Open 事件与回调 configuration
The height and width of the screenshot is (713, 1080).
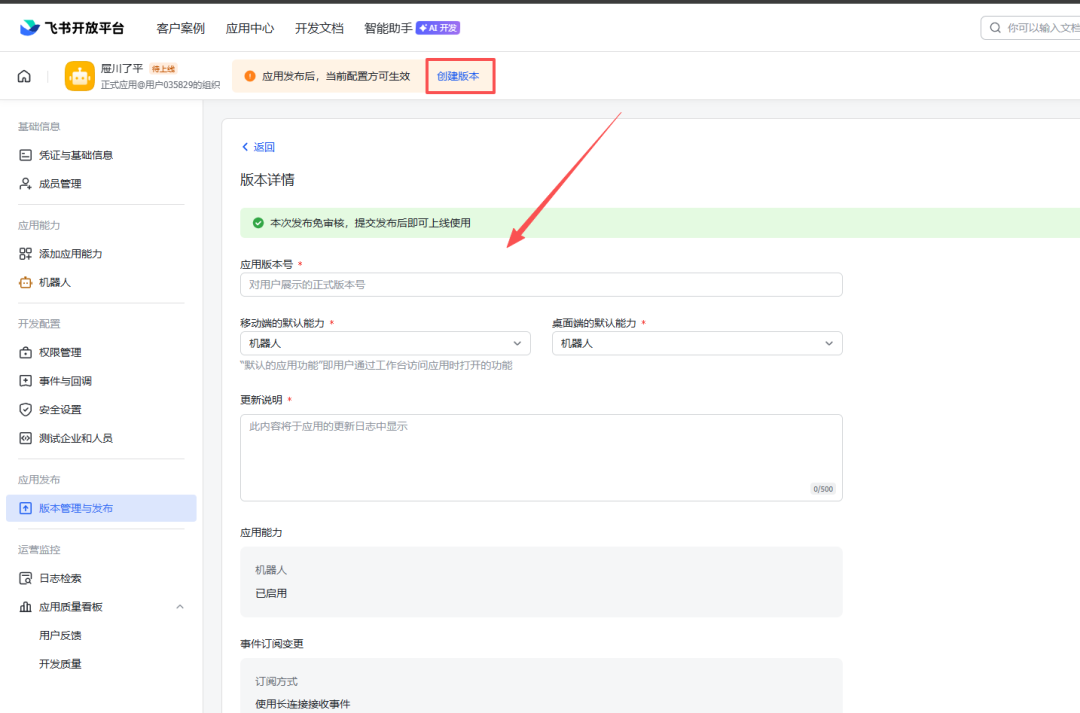point(65,381)
